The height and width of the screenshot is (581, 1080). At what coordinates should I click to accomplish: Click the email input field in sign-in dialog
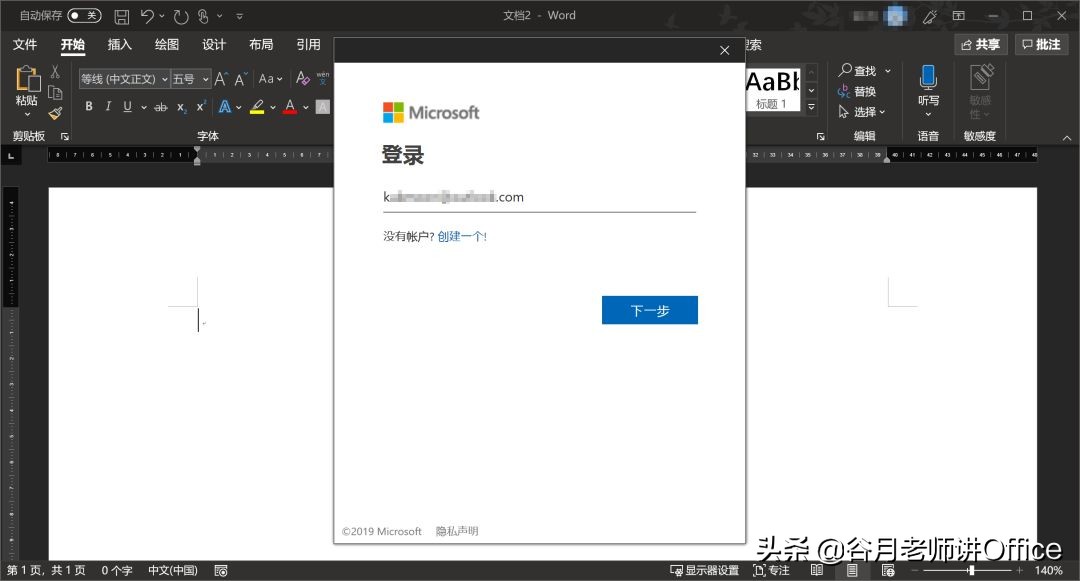pos(539,198)
